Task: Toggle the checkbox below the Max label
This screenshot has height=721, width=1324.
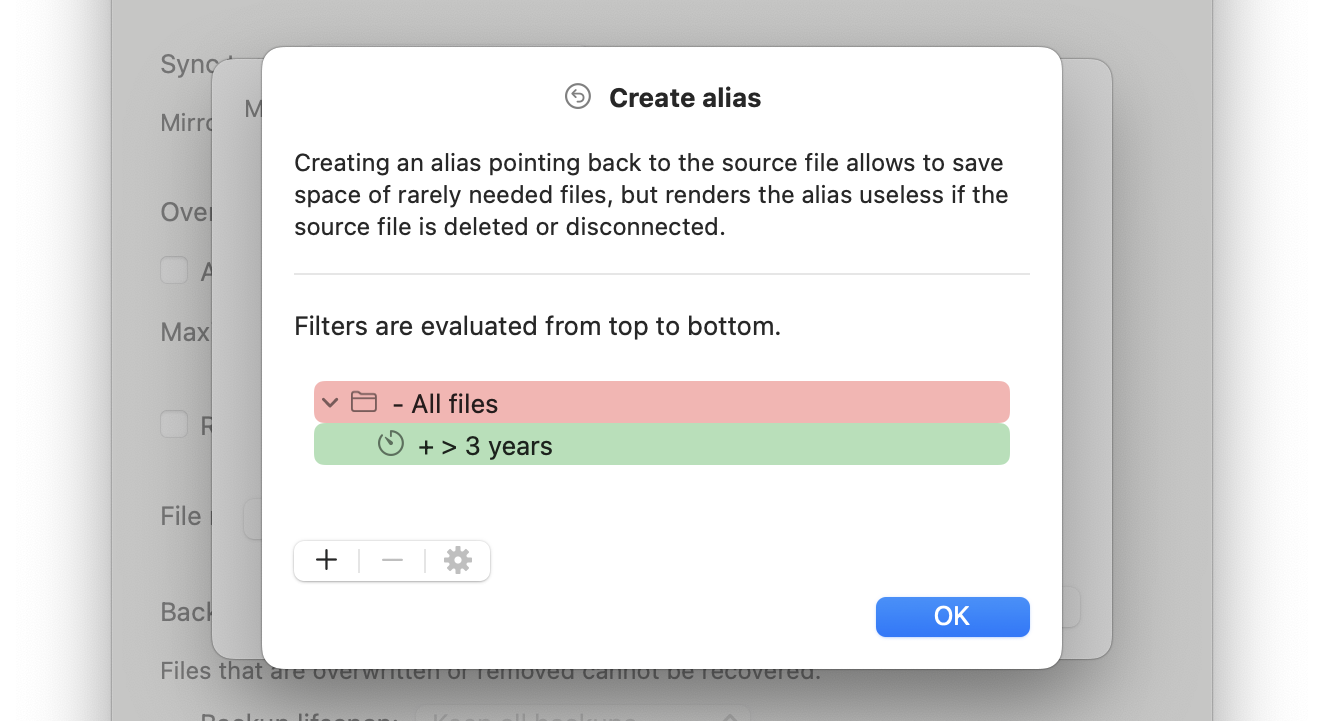Action: [175, 425]
